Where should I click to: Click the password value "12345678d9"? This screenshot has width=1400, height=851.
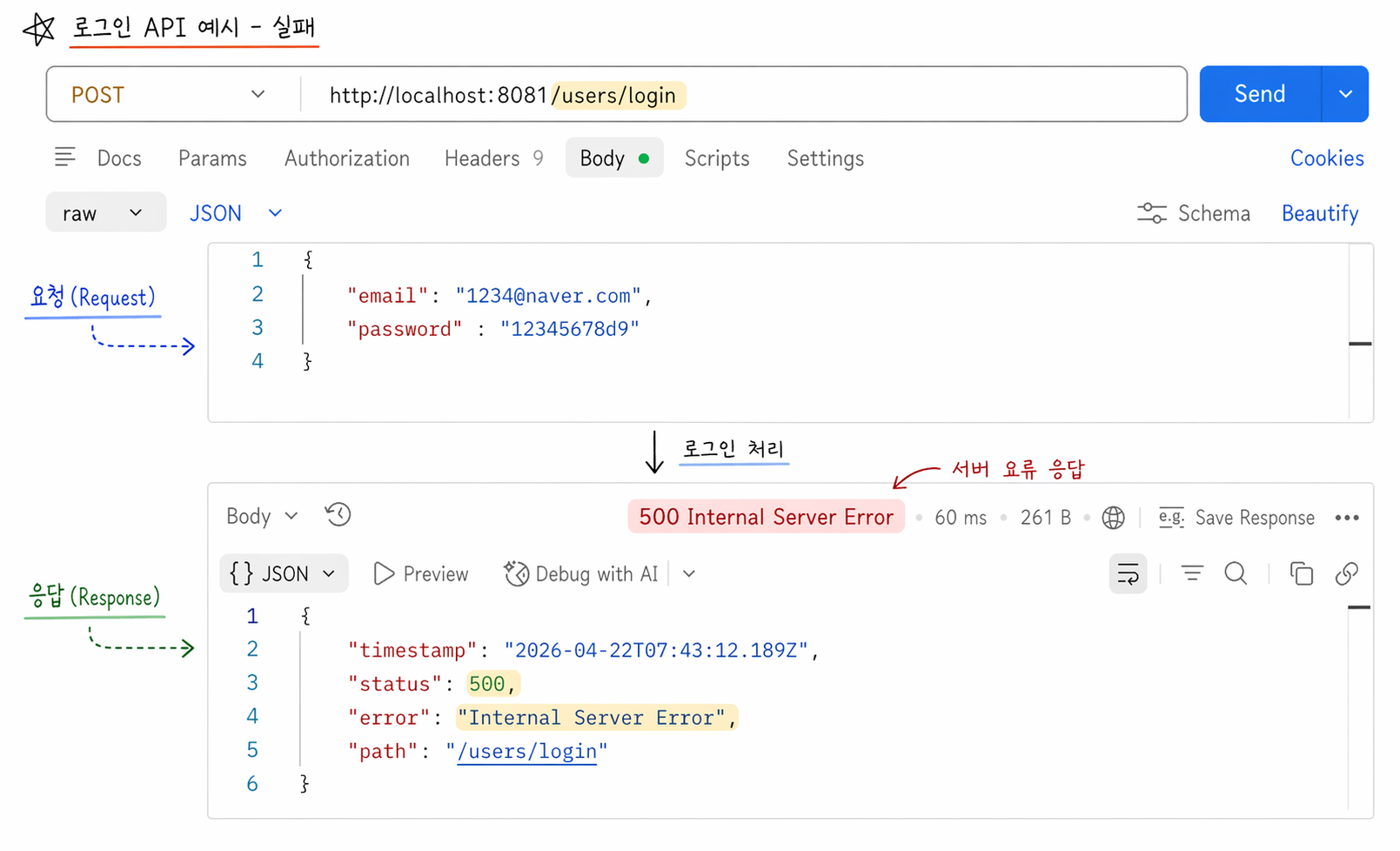570,329
